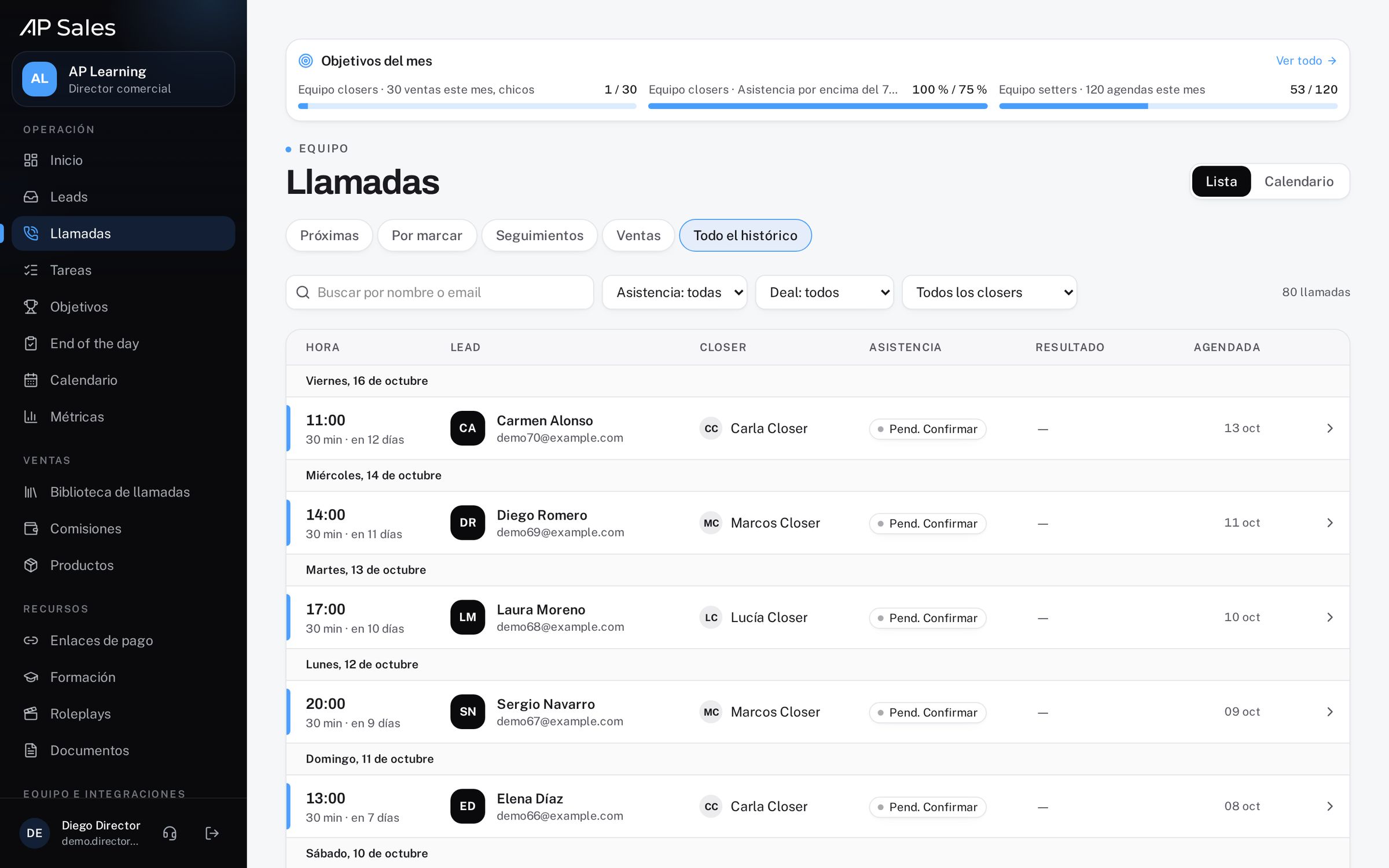Open the sidebar Calendario icon
The height and width of the screenshot is (868, 1389).
click(x=31, y=380)
